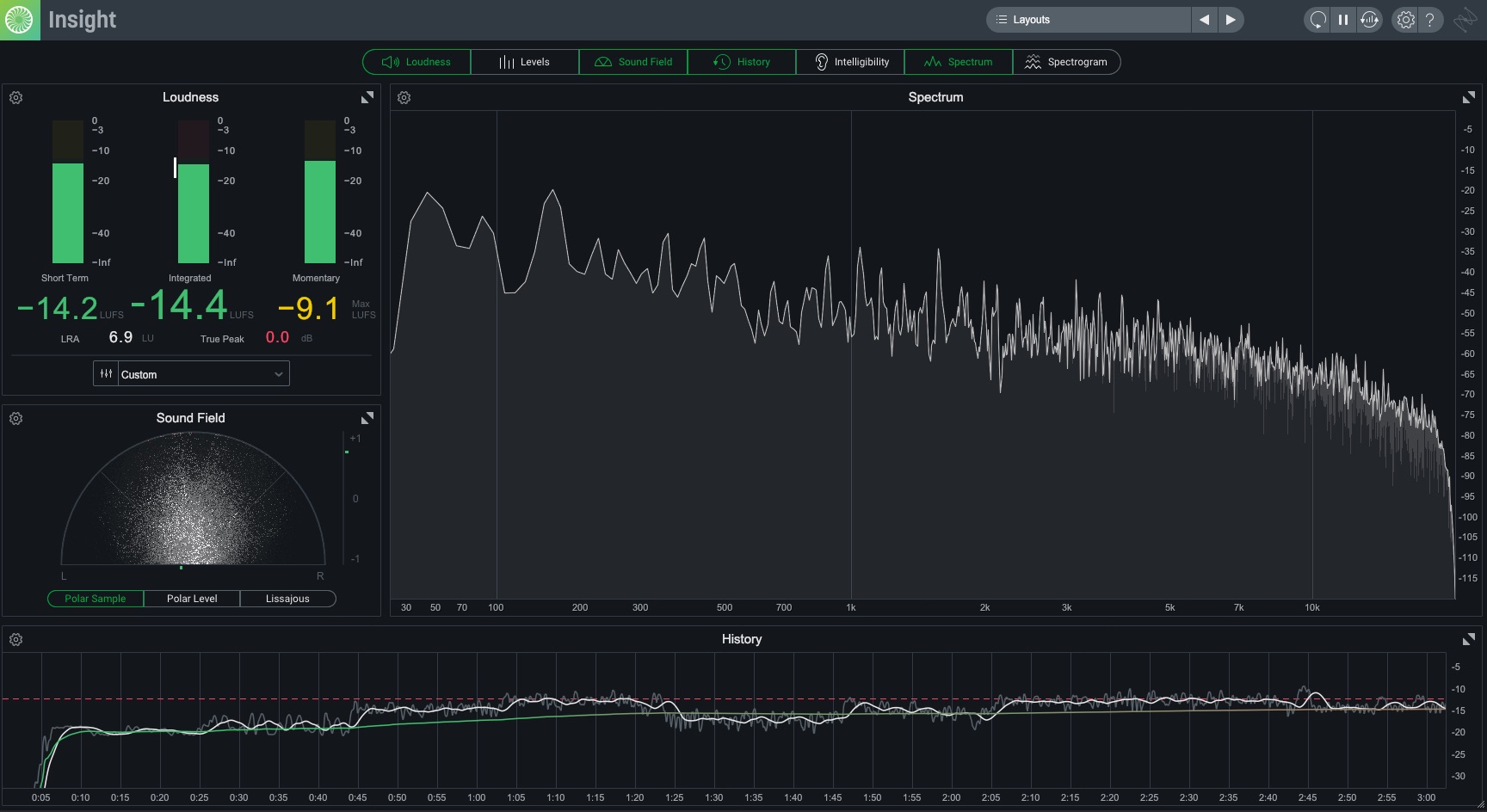Expand the Sound Field panel
This screenshot has width=1487, height=812.
pos(367,418)
